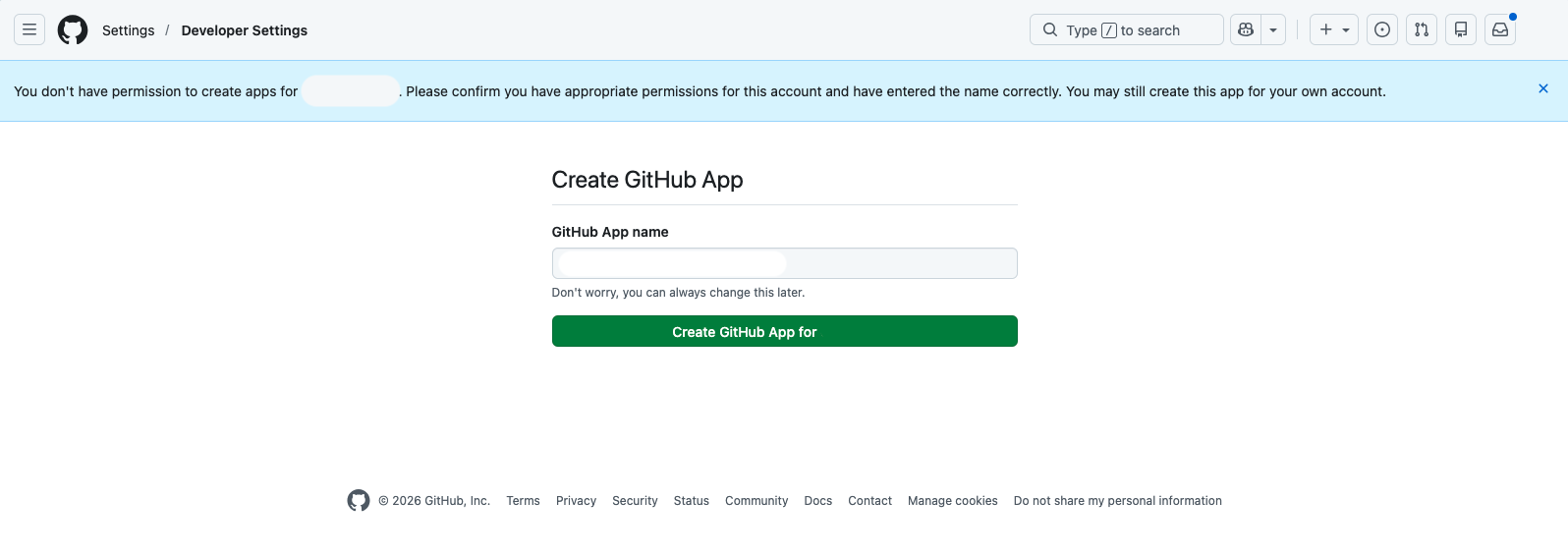Click the Create GitHub App for button
This screenshot has height=556, width=1568.
point(784,331)
